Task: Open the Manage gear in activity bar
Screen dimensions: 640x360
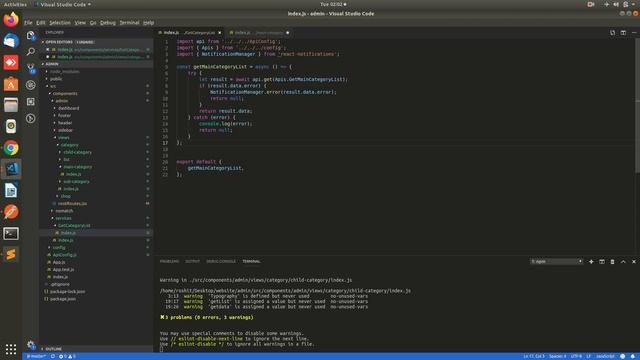Action: (x=31, y=344)
